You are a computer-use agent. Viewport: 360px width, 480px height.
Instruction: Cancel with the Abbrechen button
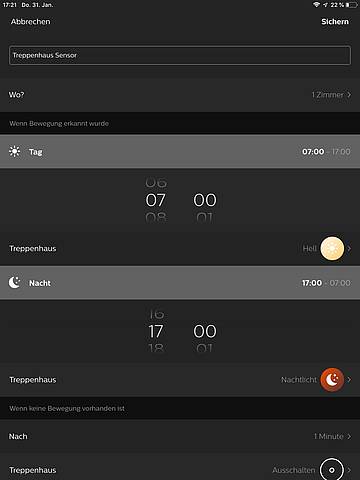(30, 22)
